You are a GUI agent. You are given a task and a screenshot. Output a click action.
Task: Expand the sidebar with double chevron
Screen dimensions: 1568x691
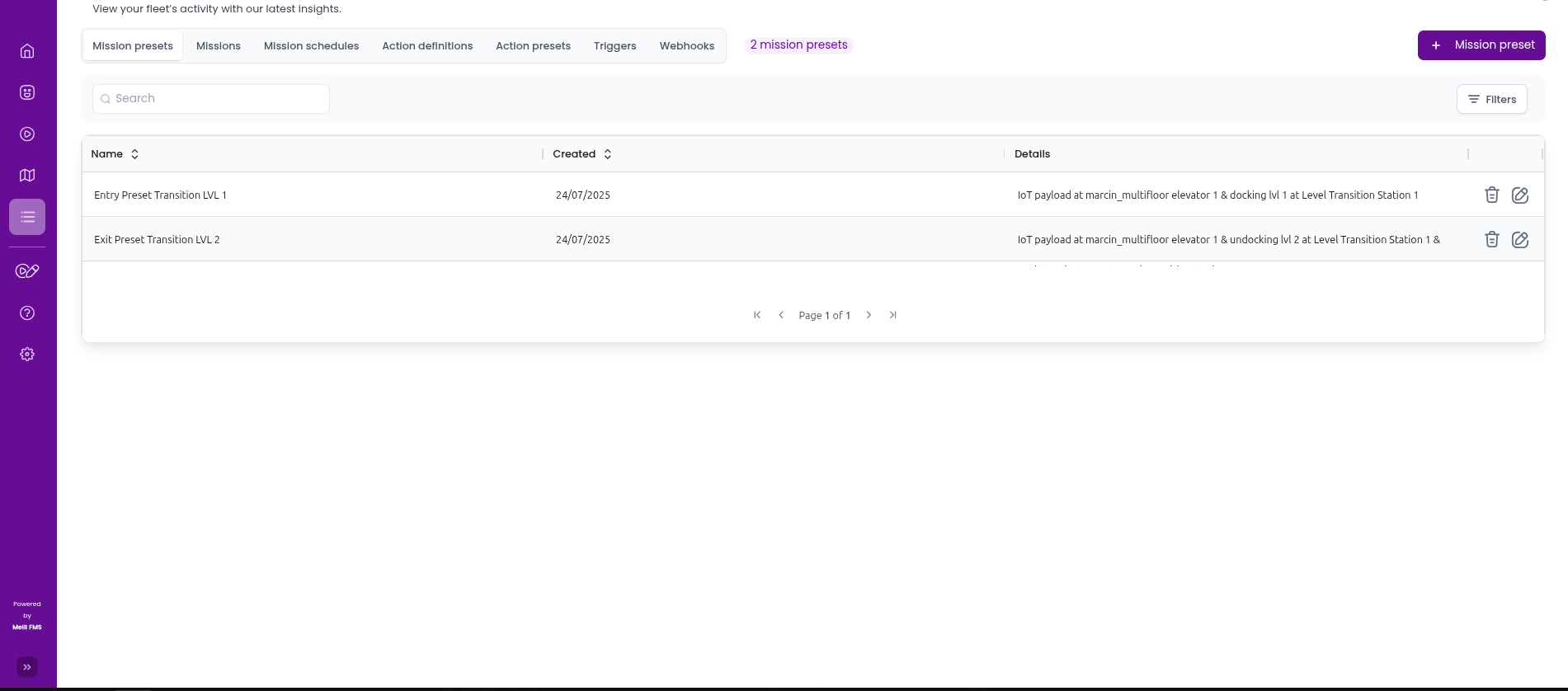(27, 666)
